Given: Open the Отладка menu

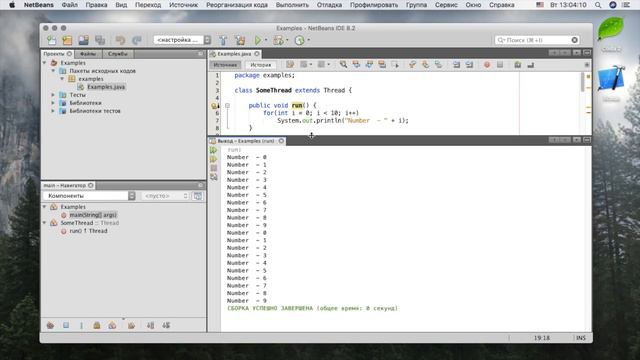Looking at the screenshot, I should click(x=329, y=5).
